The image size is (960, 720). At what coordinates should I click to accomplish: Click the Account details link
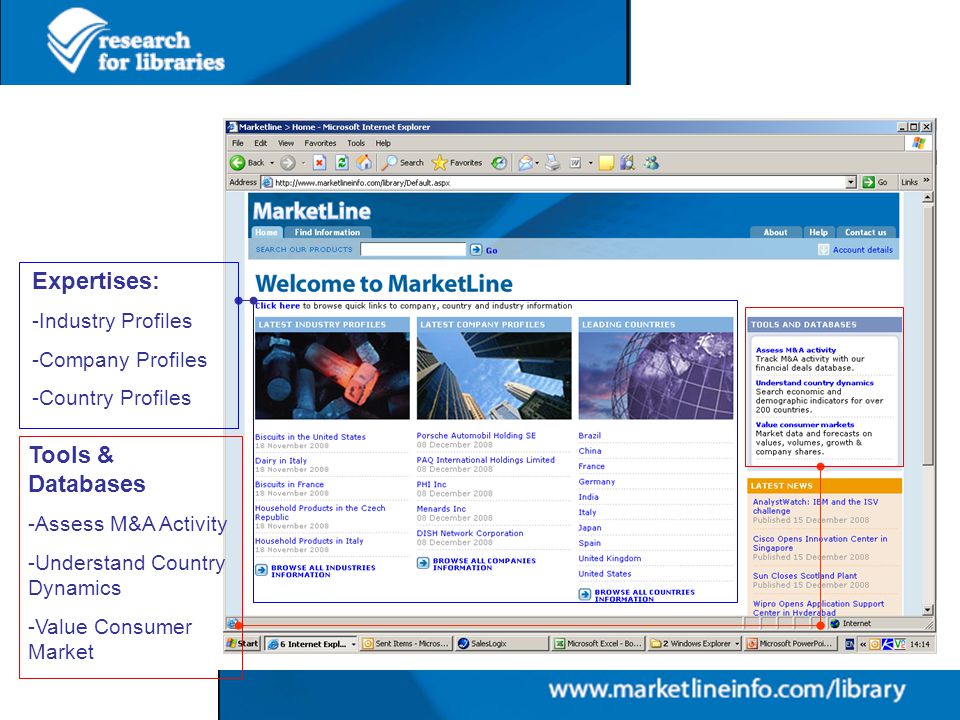pos(863,250)
